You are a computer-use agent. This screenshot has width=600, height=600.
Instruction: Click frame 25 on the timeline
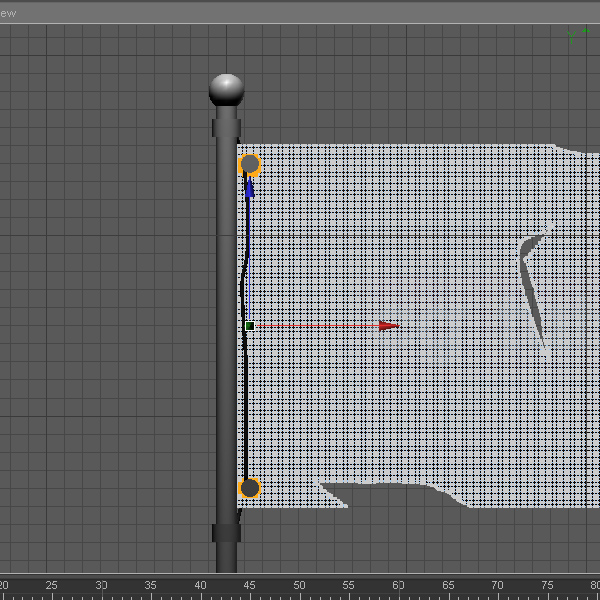(x=52, y=585)
